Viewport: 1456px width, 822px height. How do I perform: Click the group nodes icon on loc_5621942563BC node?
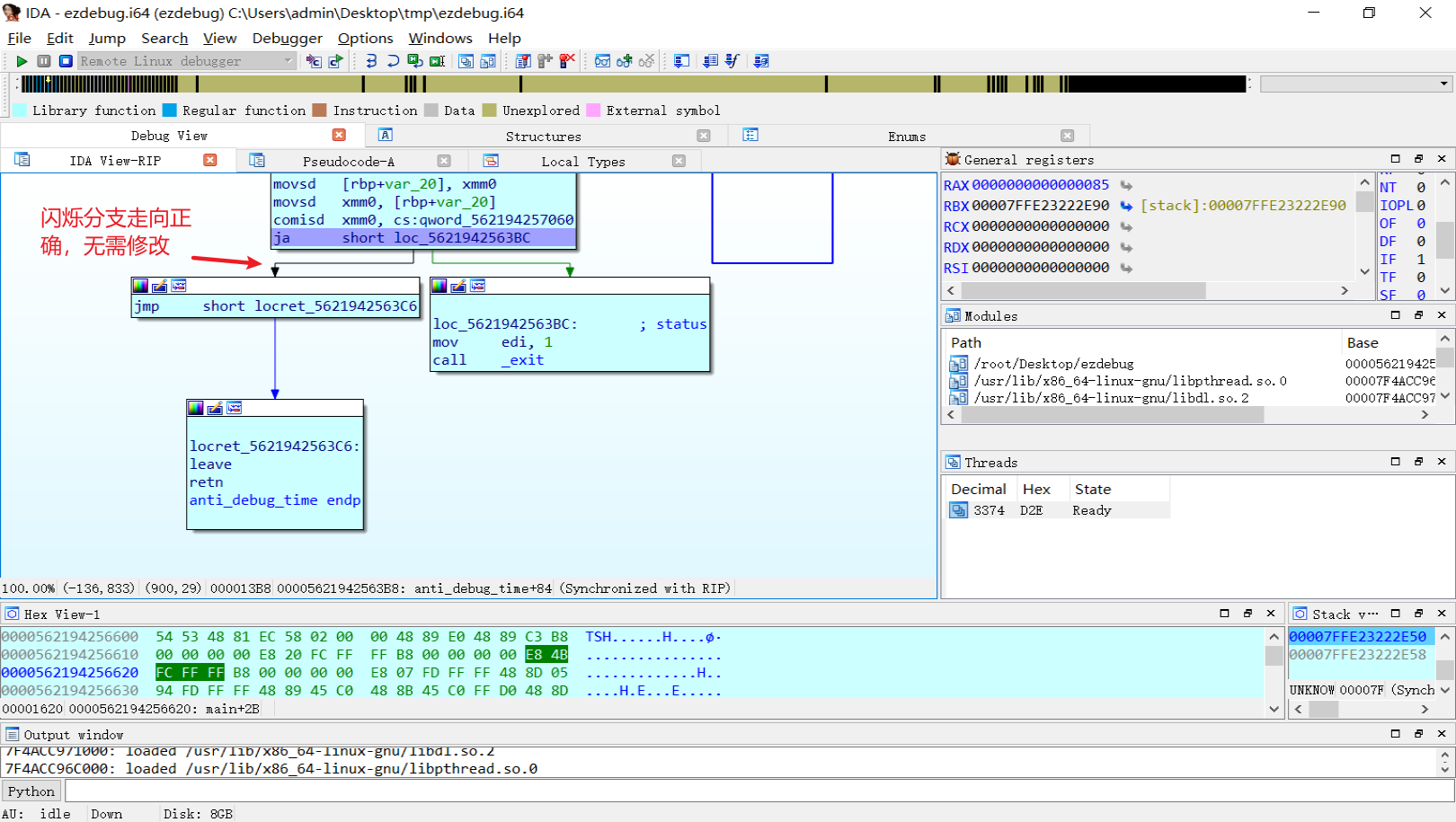click(478, 286)
